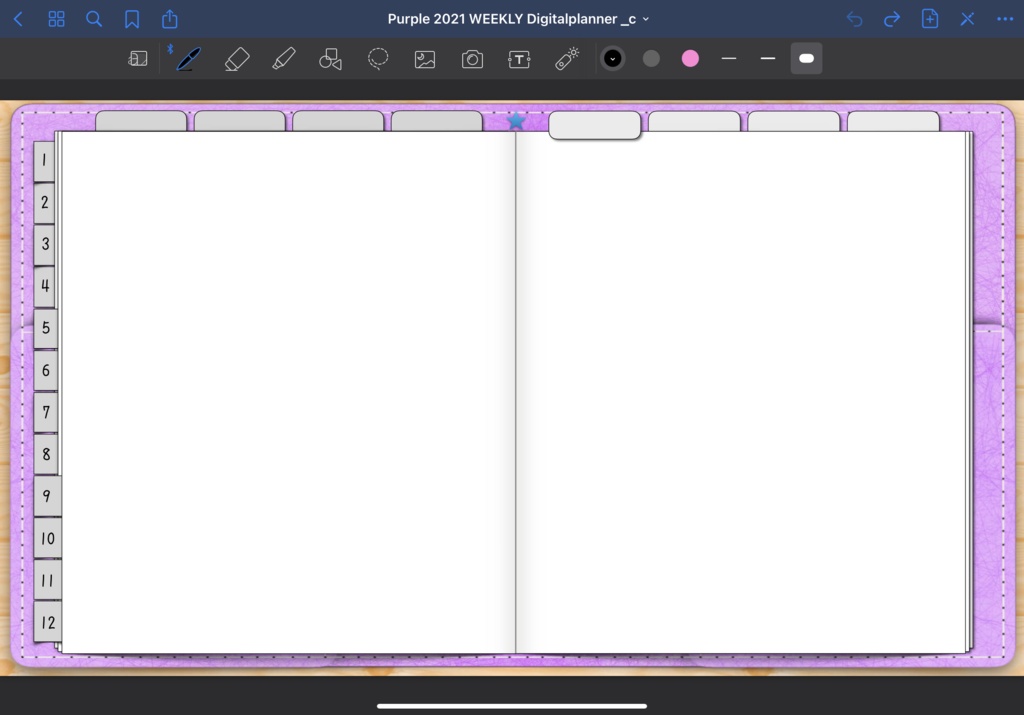Open the fourth blank top tab
The width and height of the screenshot is (1024, 715).
click(437, 121)
